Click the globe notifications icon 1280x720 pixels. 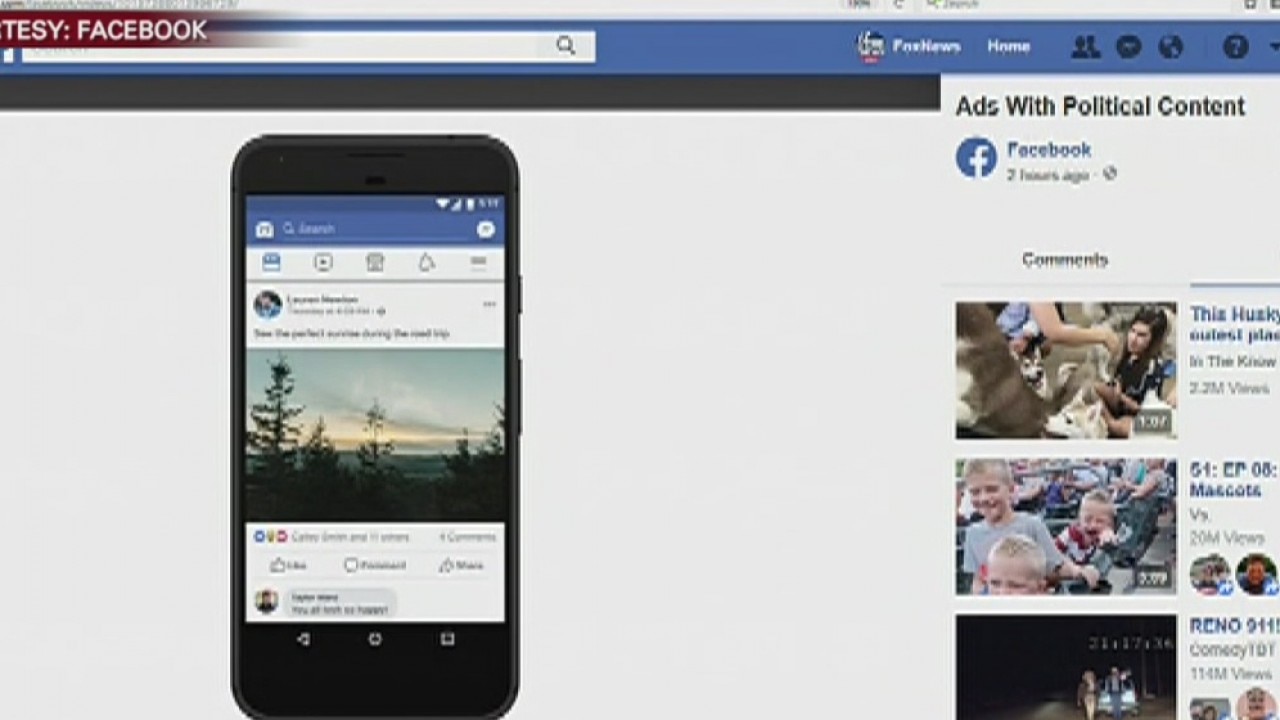click(1171, 46)
